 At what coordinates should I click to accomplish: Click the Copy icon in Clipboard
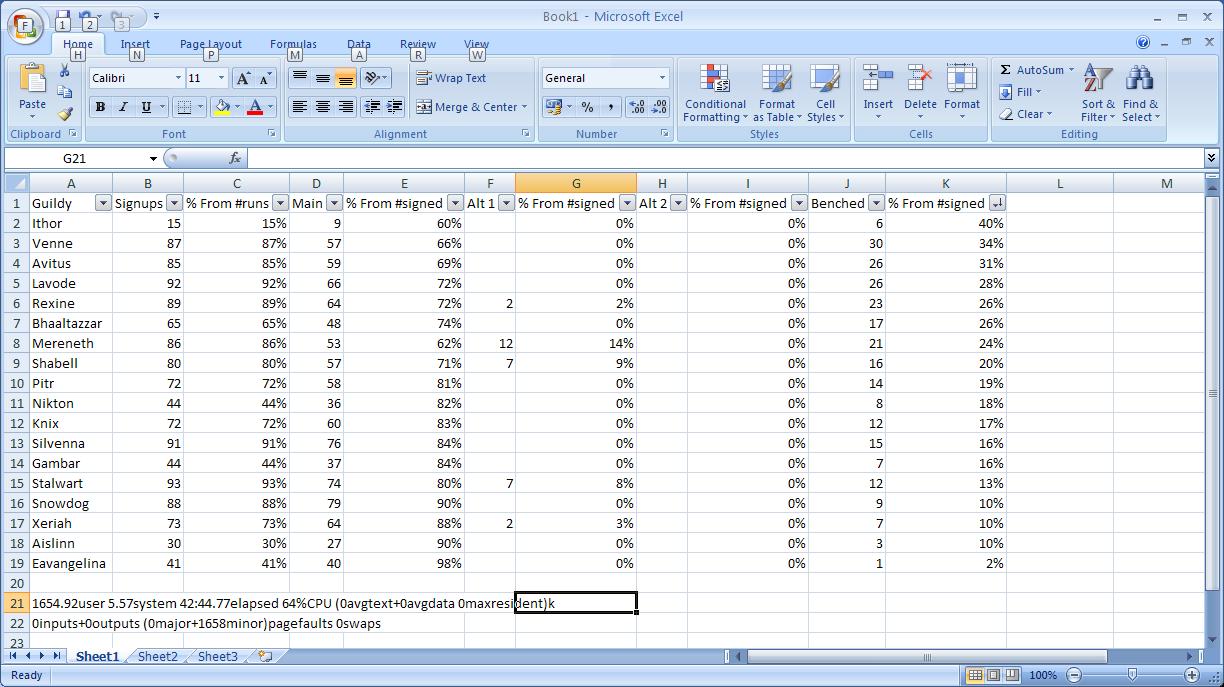(x=66, y=93)
